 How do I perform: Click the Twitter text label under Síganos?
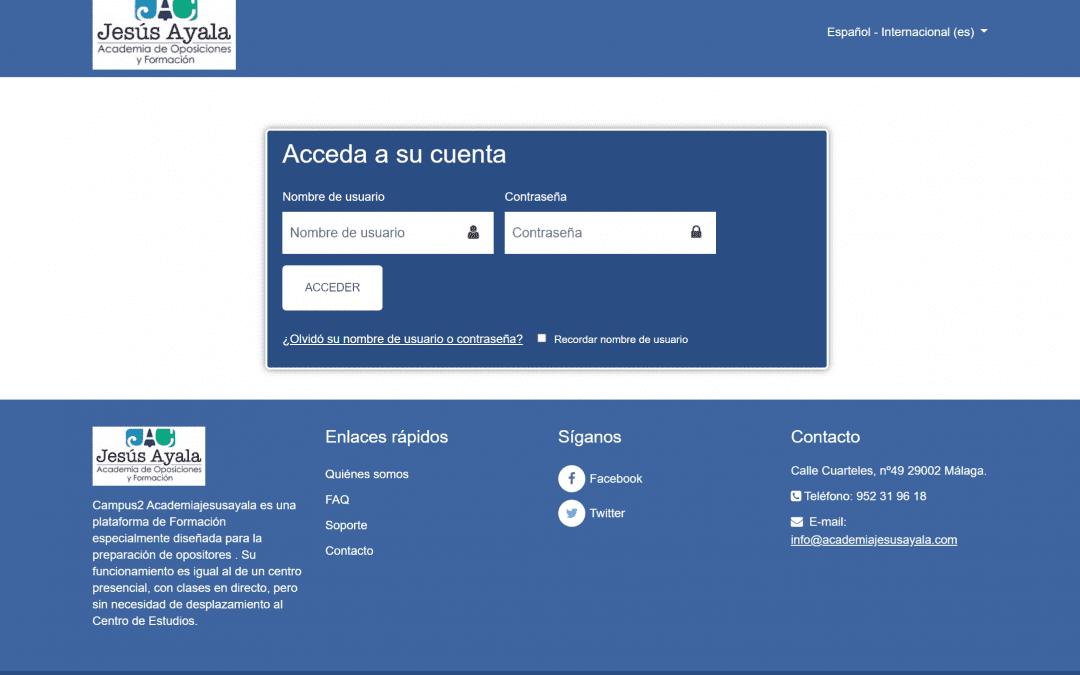(x=607, y=513)
